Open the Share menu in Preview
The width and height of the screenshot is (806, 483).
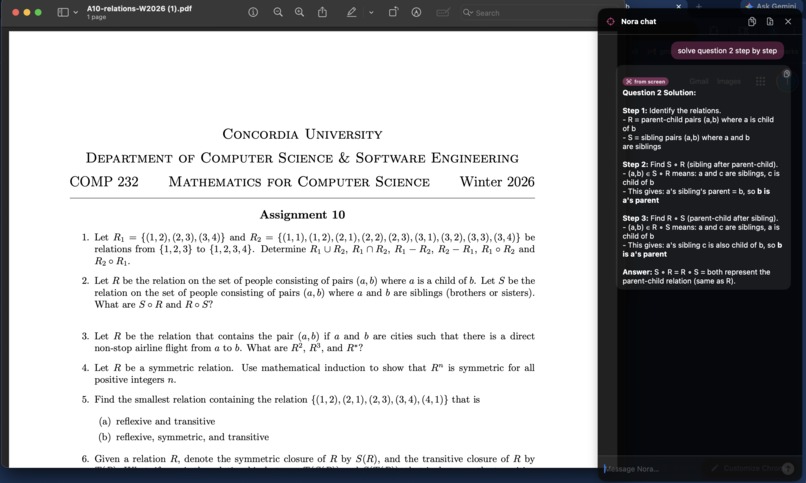coord(322,12)
